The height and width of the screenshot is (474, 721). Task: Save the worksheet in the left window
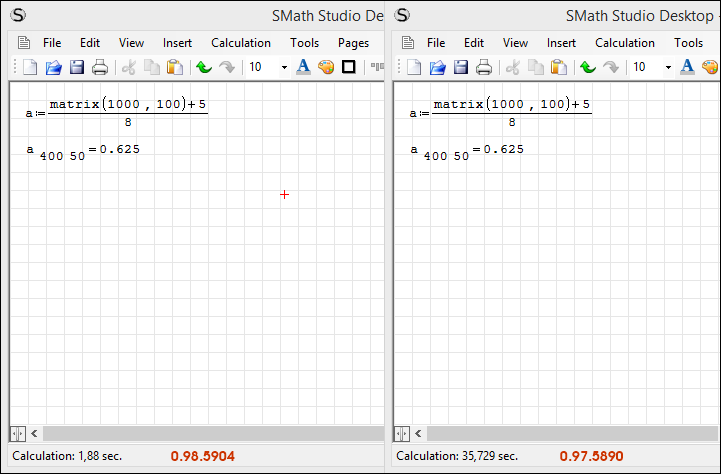[76, 67]
